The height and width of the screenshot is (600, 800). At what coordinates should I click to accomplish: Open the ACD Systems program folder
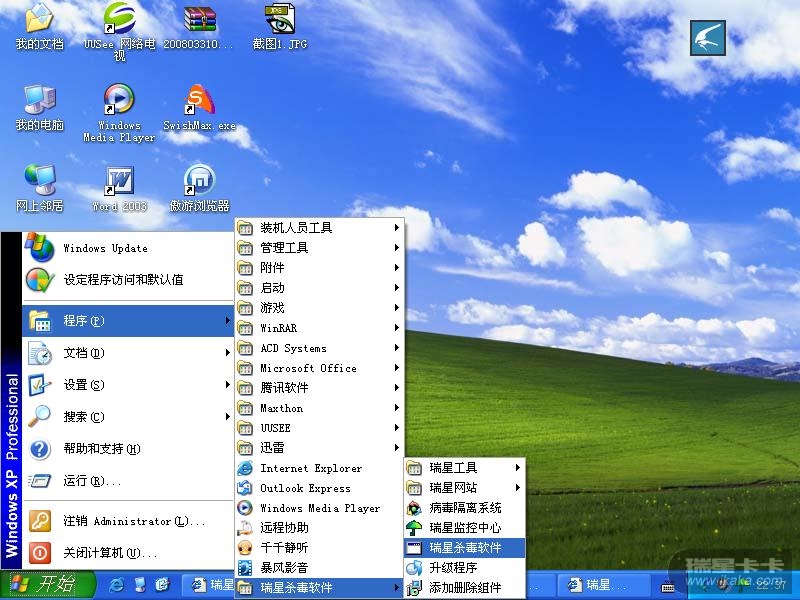[x=319, y=348]
